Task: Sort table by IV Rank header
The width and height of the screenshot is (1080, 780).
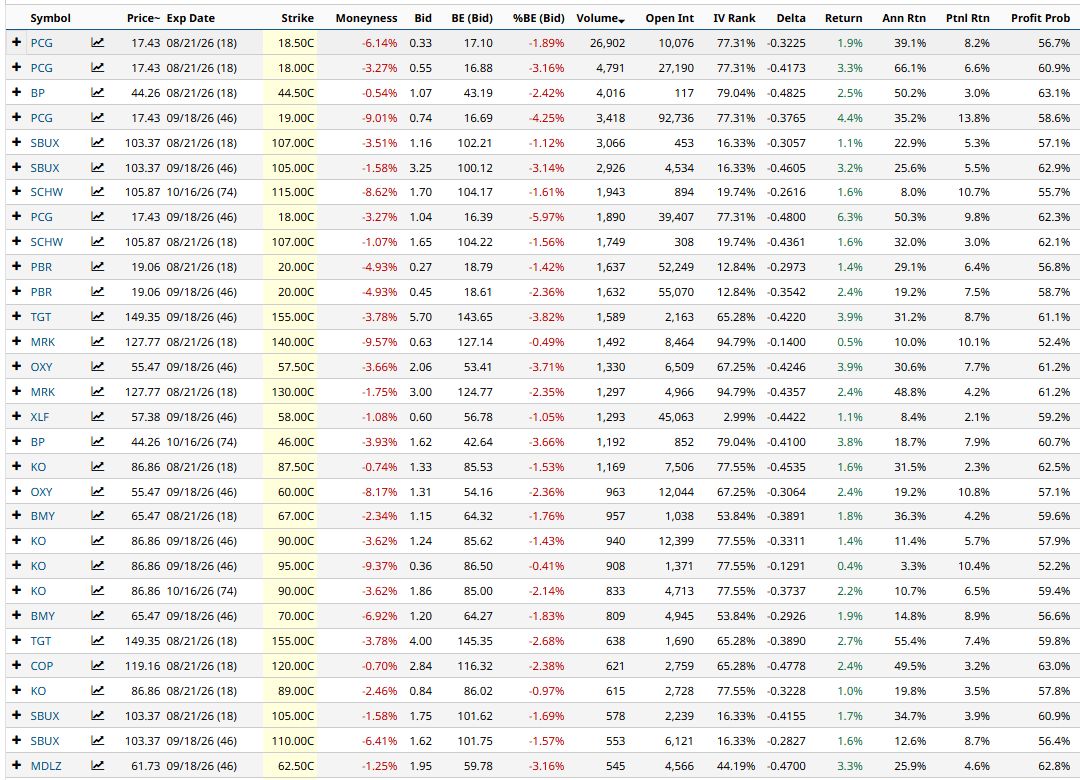Action: pyautogui.click(x=734, y=18)
